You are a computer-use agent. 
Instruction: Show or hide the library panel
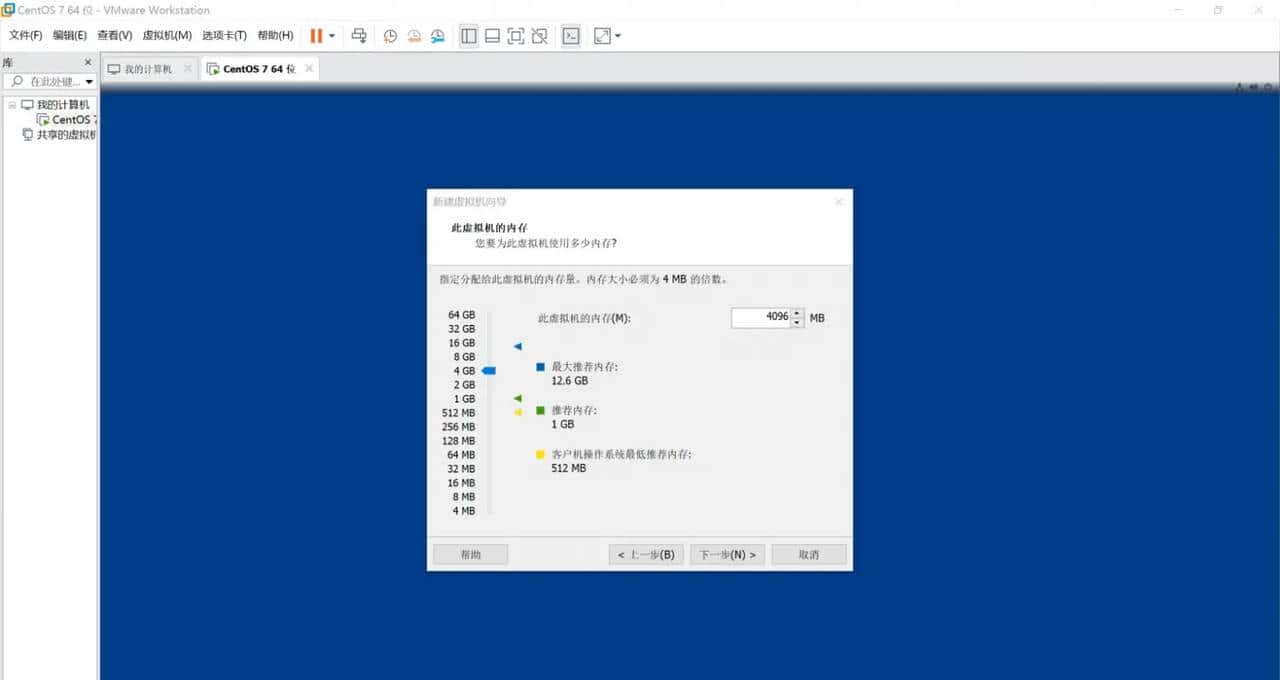pos(469,35)
